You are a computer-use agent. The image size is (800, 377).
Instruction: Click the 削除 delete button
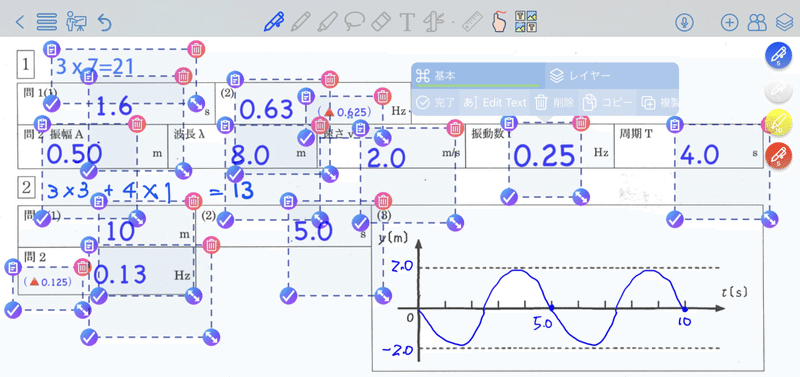(555, 103)
